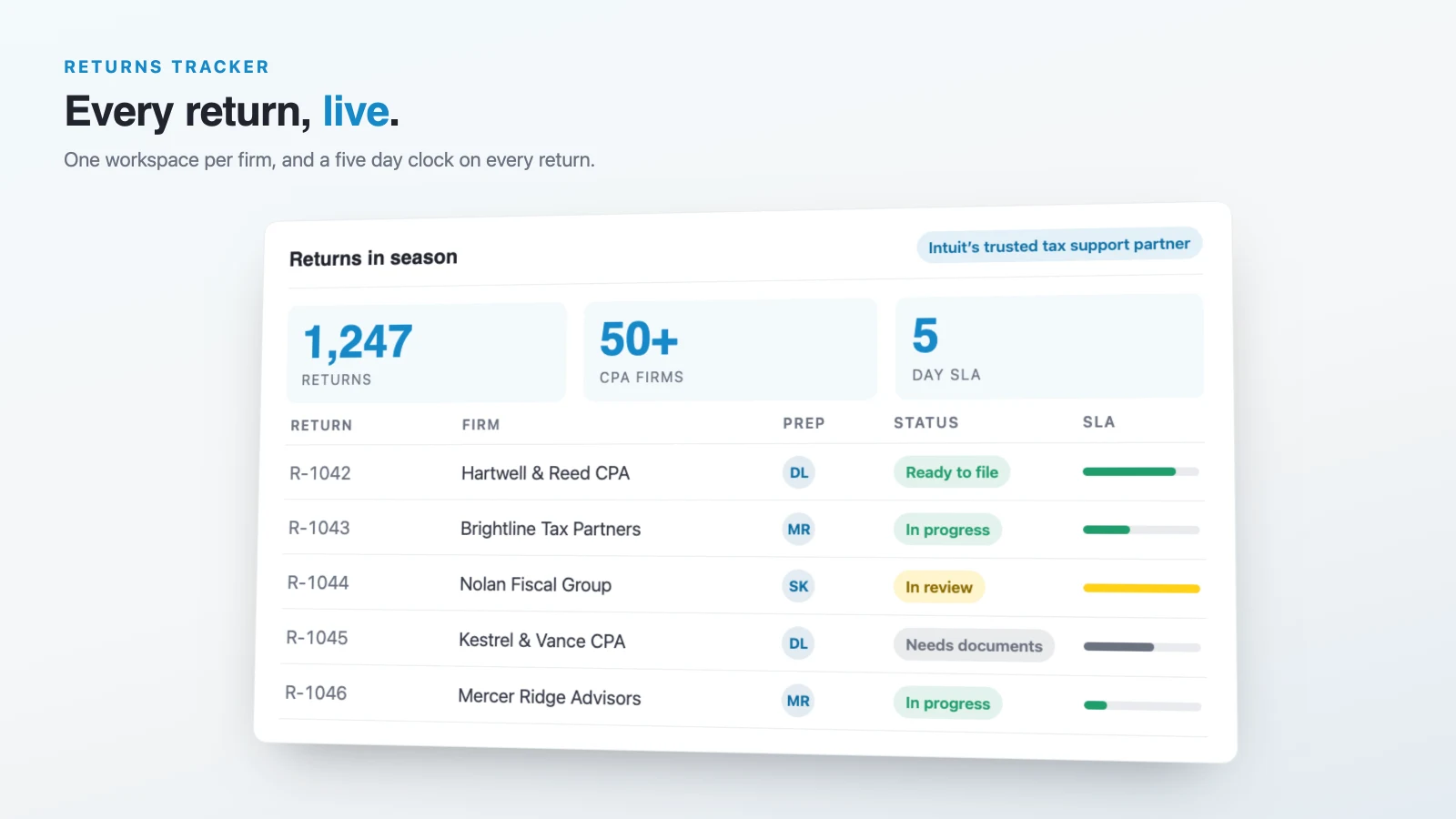The width and height of the screenshot is (1456, 819).
Task: Click the STATUS column header
Action: [926, 422]
